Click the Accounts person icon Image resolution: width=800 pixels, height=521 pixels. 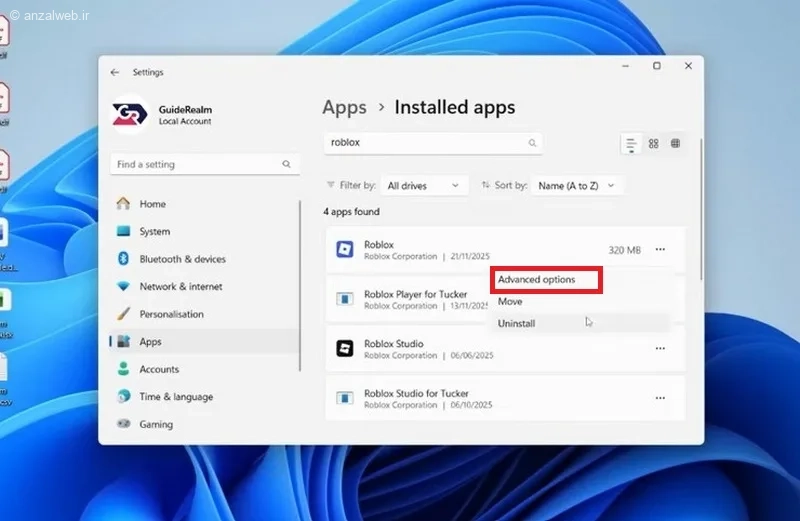(123, 369)
